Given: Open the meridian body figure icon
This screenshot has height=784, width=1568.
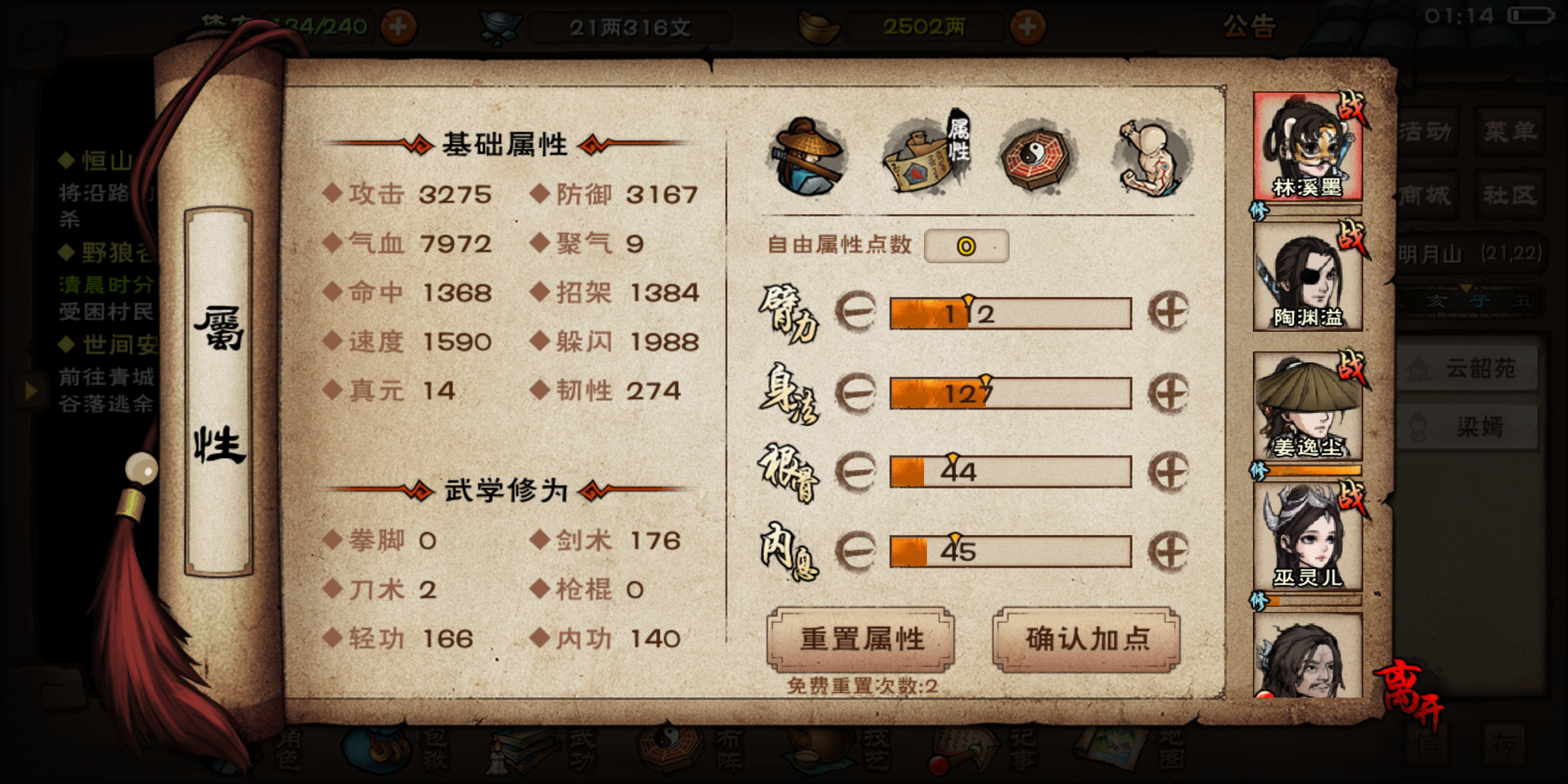Looking at the screenshot, I should (1151, 158).
